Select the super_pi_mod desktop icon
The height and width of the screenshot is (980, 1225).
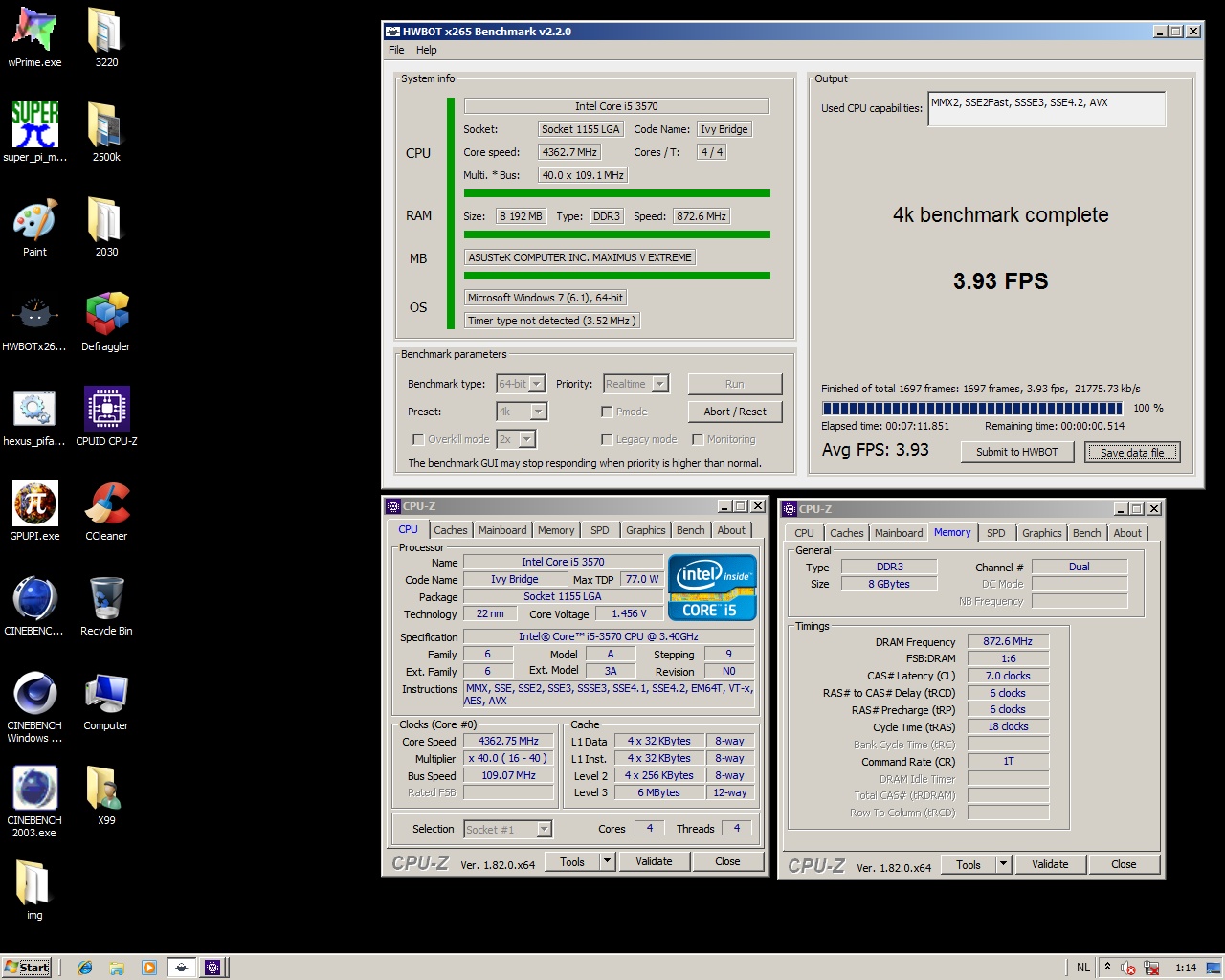click(x=34, y=133)
